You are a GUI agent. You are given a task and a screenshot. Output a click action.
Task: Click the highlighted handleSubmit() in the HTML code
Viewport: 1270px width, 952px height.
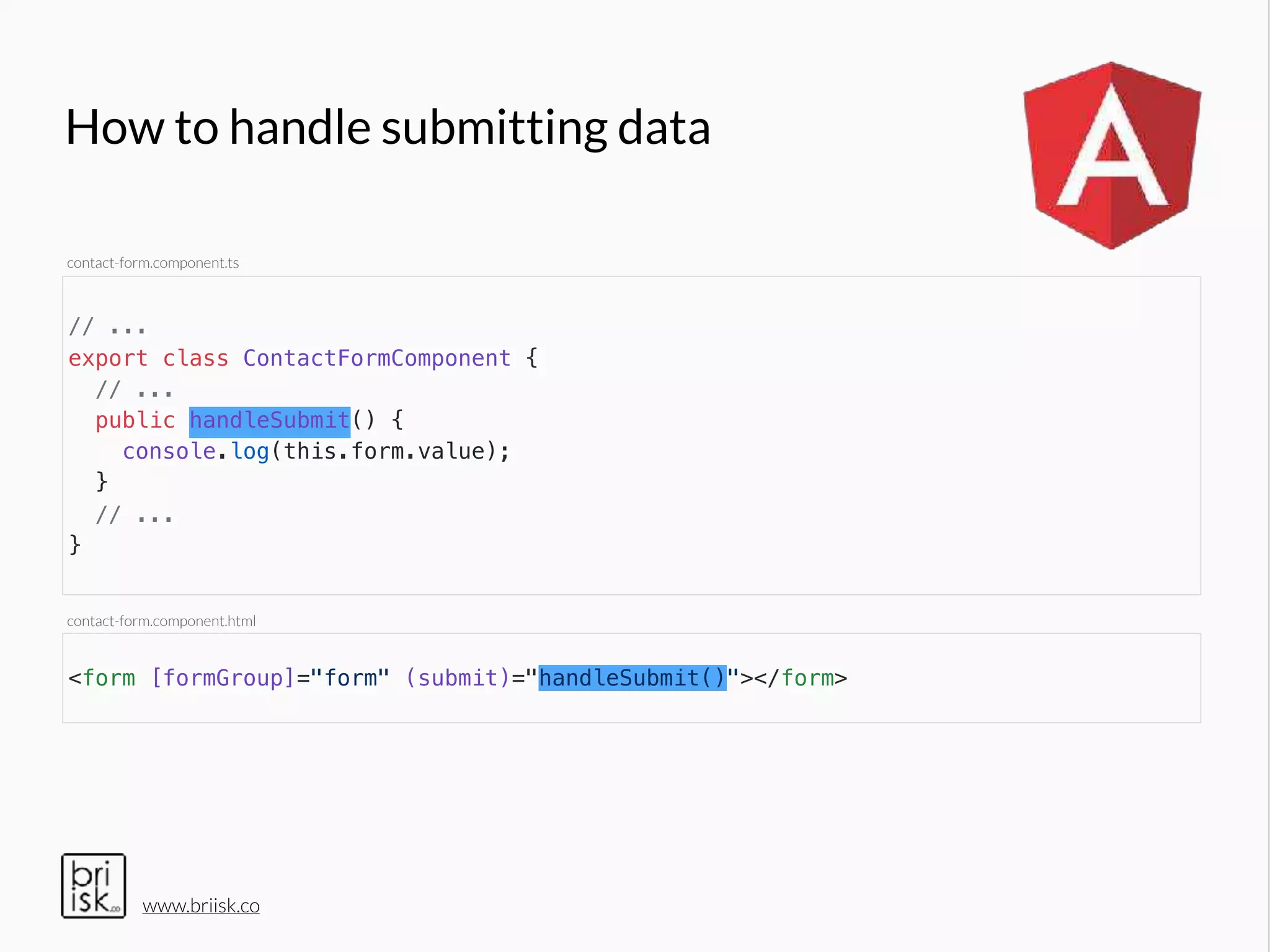[x=633, y=678]
